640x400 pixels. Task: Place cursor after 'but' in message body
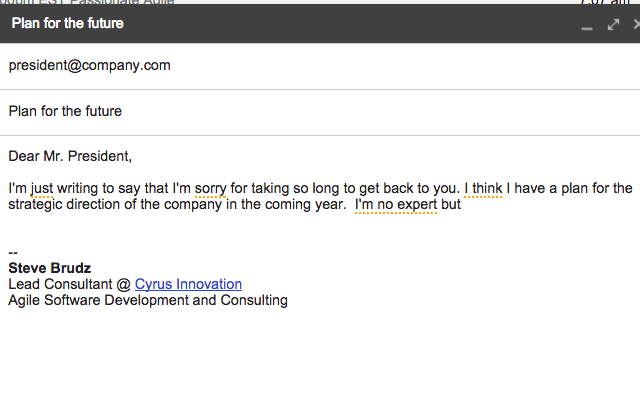[x=462, y=205]
